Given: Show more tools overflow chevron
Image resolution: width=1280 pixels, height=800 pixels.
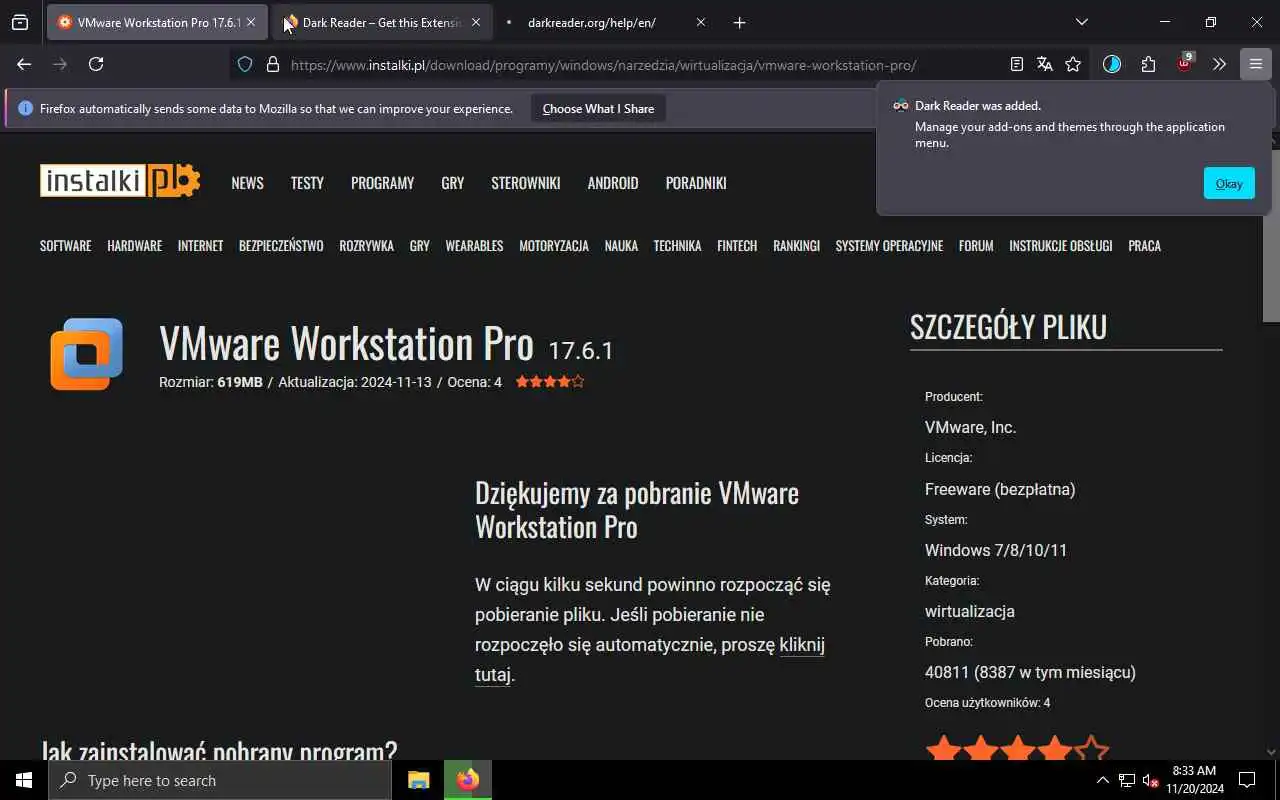Looking at the screenshot, I should tap(1219, 64).
